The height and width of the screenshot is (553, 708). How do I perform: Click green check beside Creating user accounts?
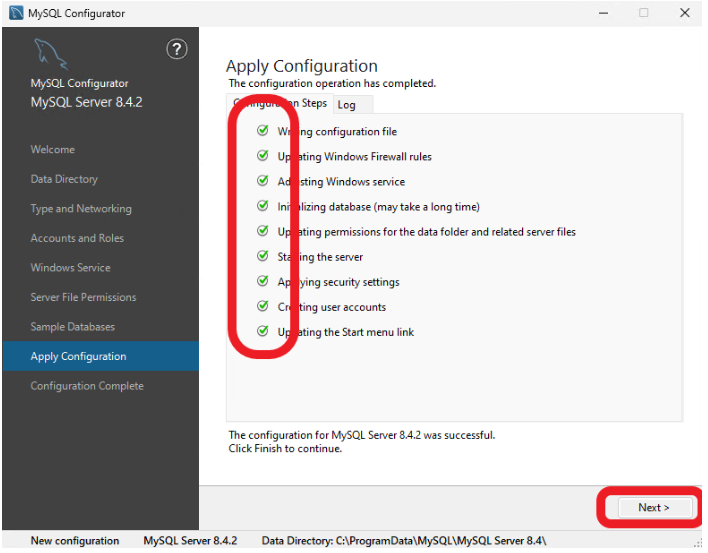pos(262,306)
